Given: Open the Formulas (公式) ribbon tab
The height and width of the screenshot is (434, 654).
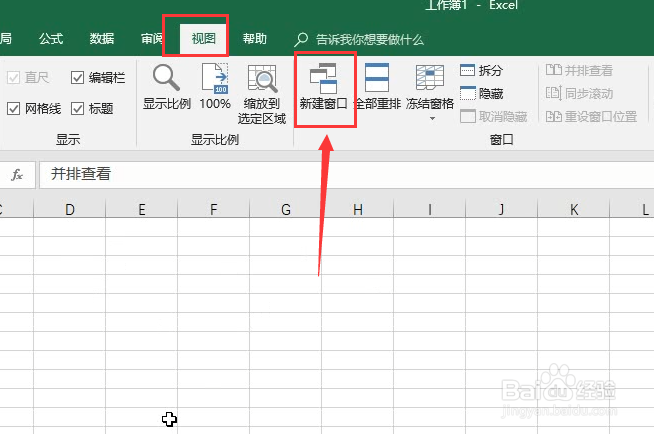Looking at the screenshot, I should pos(51,39).
